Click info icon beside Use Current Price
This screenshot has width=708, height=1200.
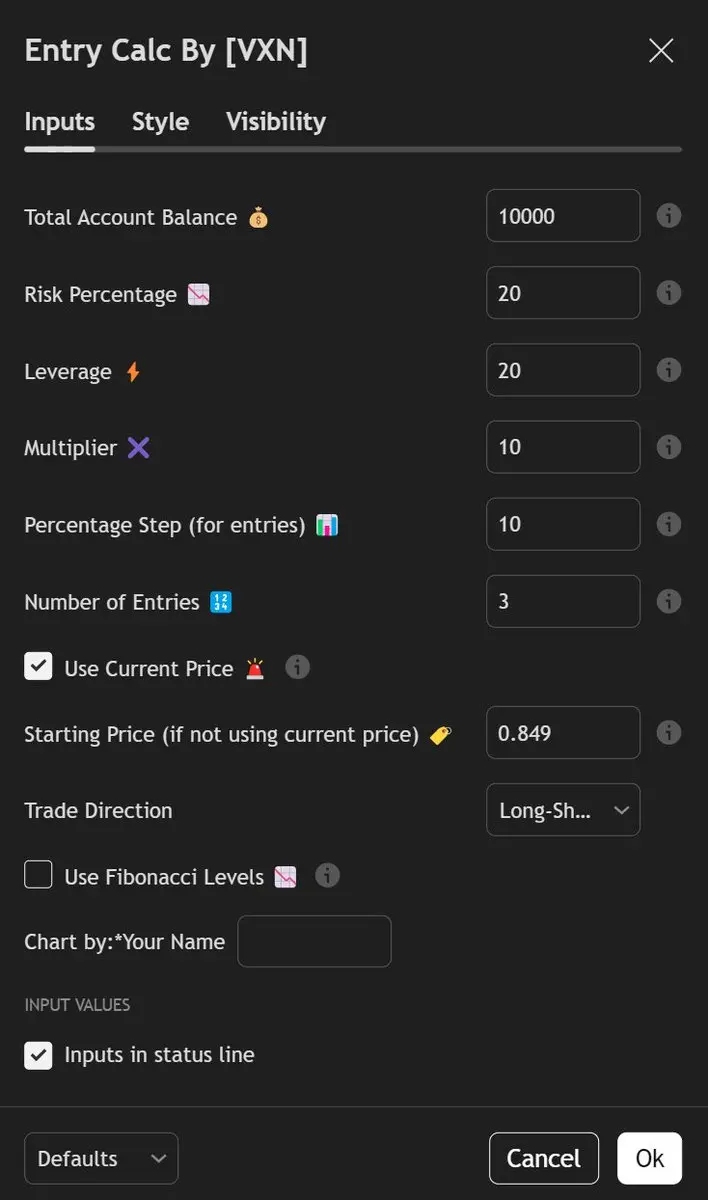coord(298,667)
